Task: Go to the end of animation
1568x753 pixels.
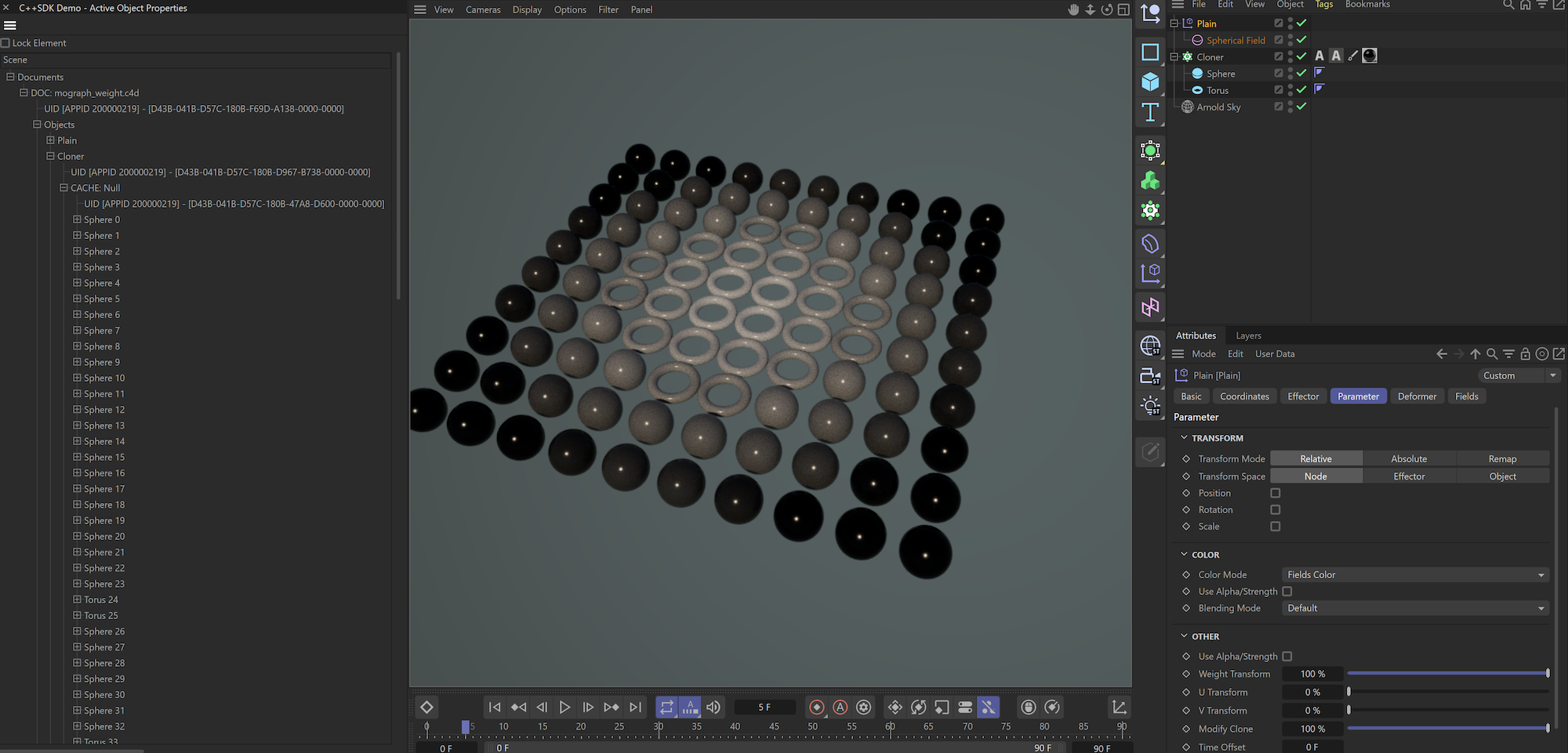Action: click(x=636, y=707)
